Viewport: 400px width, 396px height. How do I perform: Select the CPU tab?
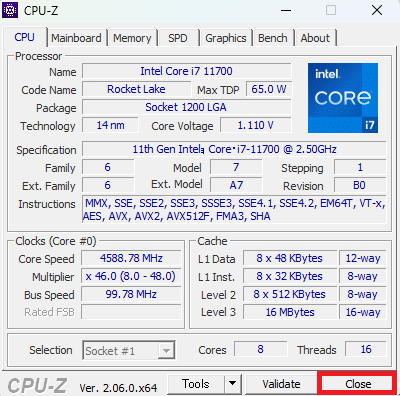(24, 37)
